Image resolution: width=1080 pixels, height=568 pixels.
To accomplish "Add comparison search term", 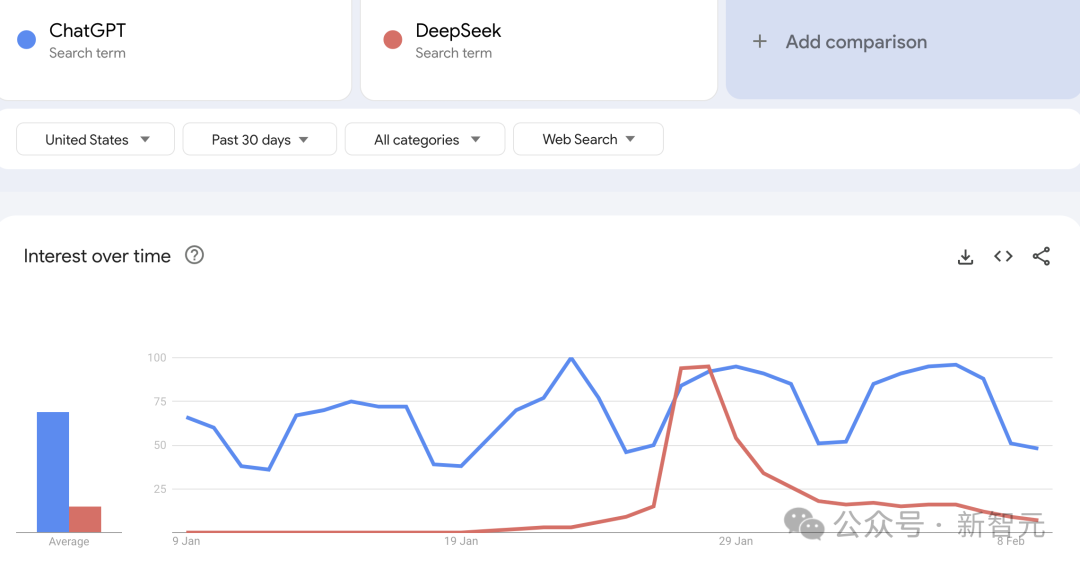I will pyautogui.click(x=856, y=42).
